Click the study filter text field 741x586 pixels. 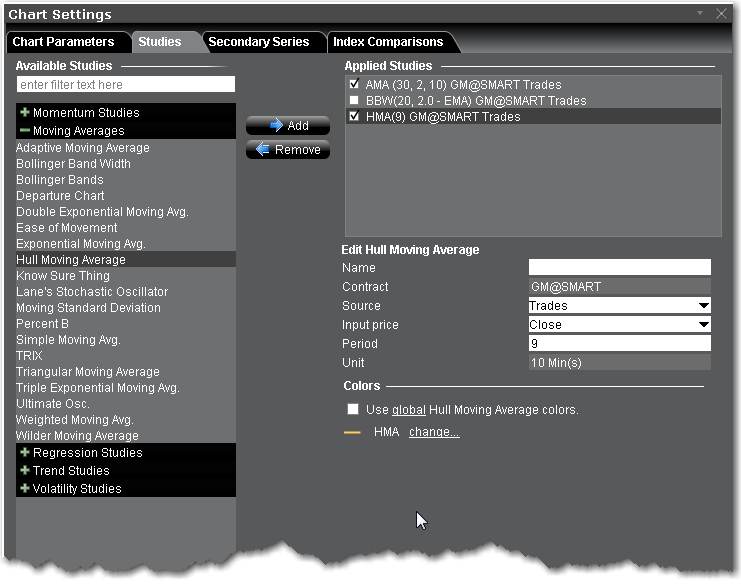(x=126, y=85)
